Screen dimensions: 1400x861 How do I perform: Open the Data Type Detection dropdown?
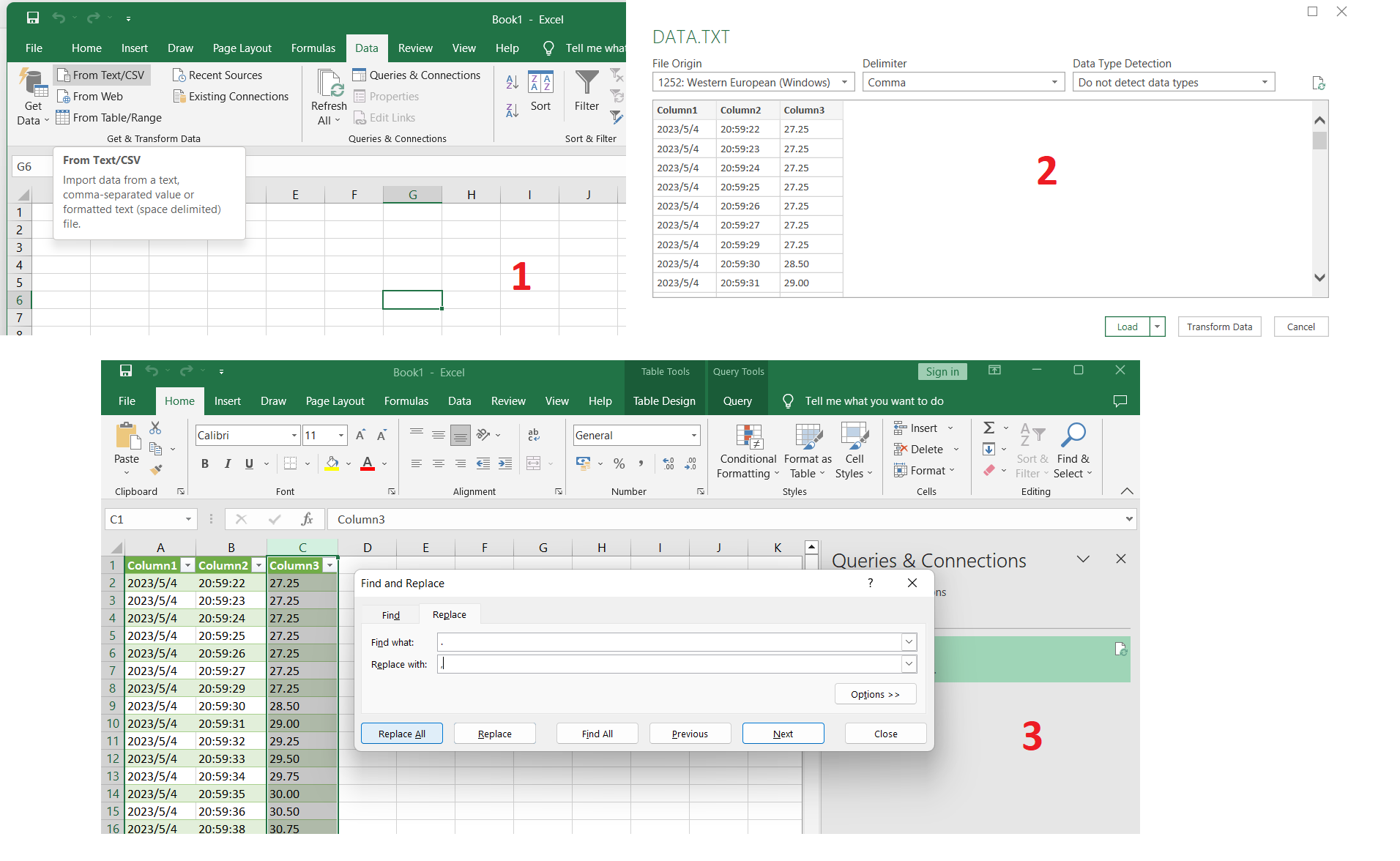pyautogui.click(x=1265, y=82)
